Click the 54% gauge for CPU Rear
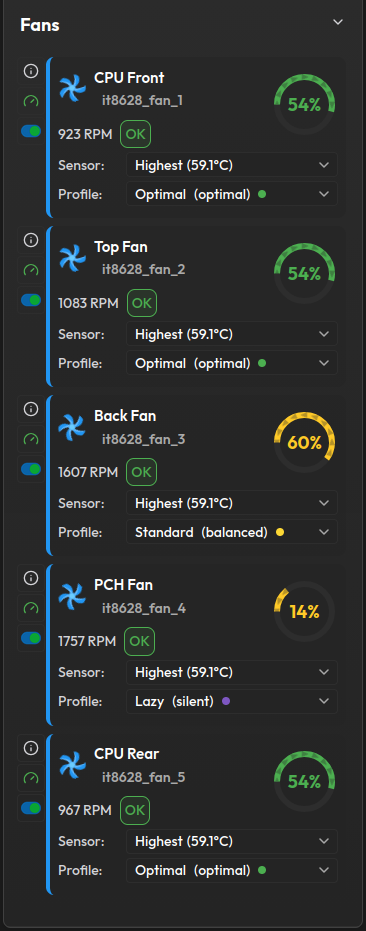 pos(304,781)
